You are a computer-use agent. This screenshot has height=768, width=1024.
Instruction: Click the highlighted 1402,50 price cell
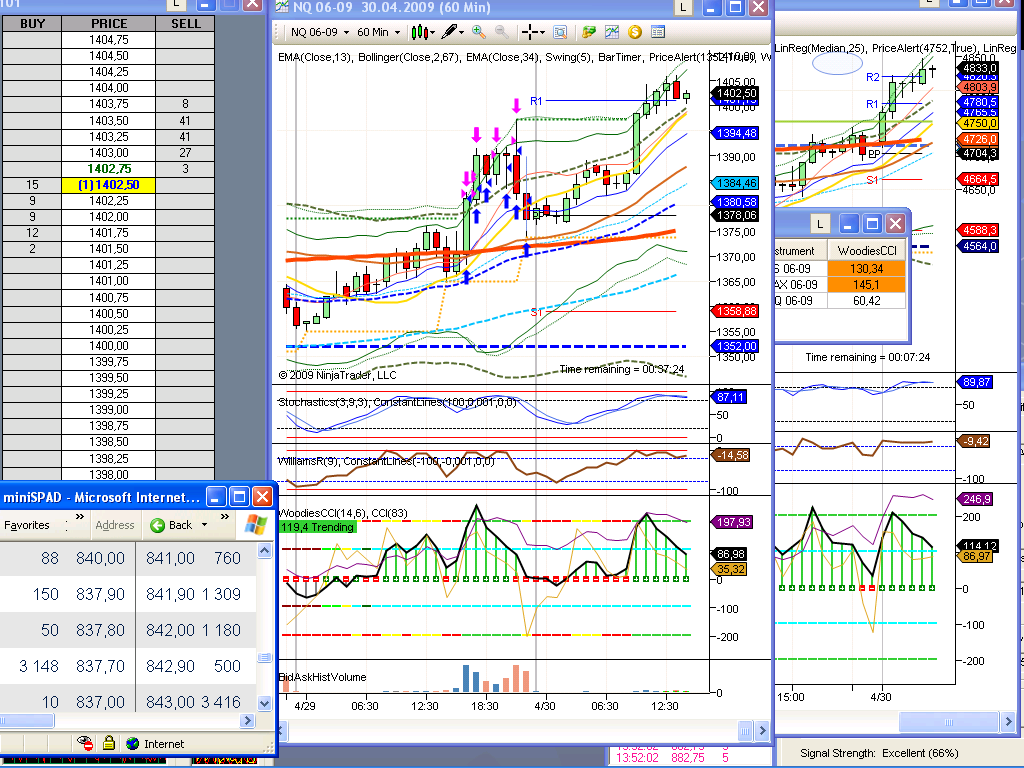coord(109,185)
